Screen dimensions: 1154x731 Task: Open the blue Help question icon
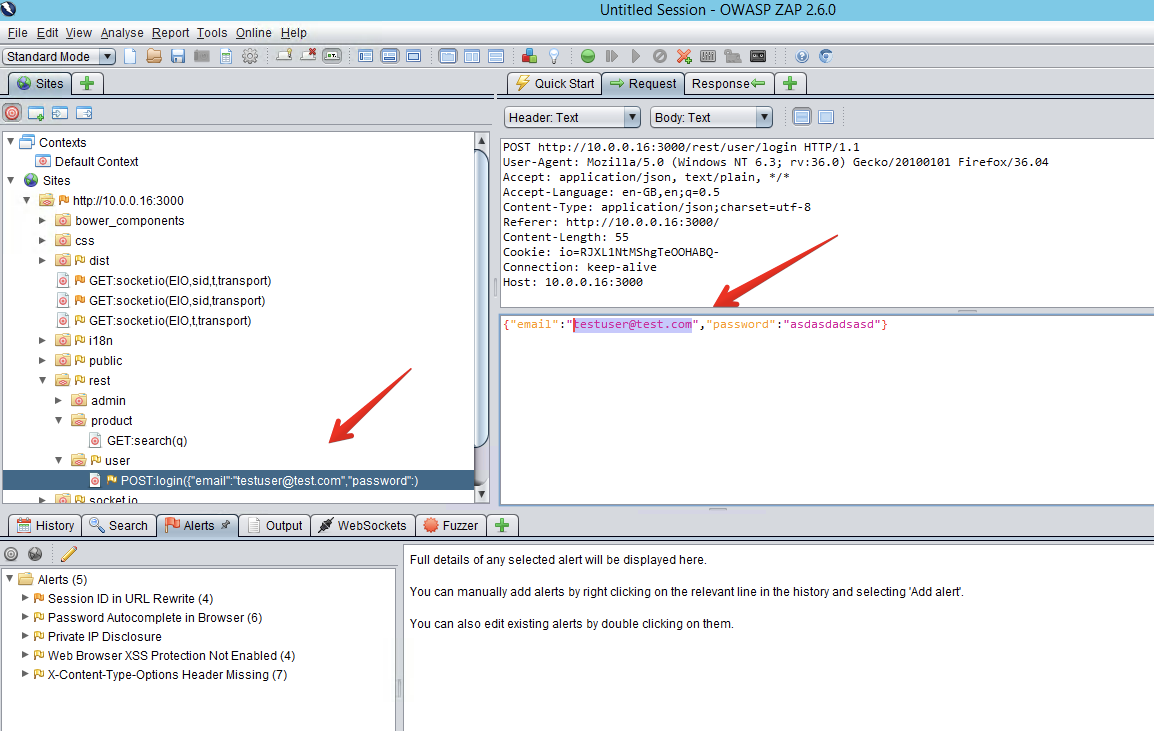[x=802, y=56]
